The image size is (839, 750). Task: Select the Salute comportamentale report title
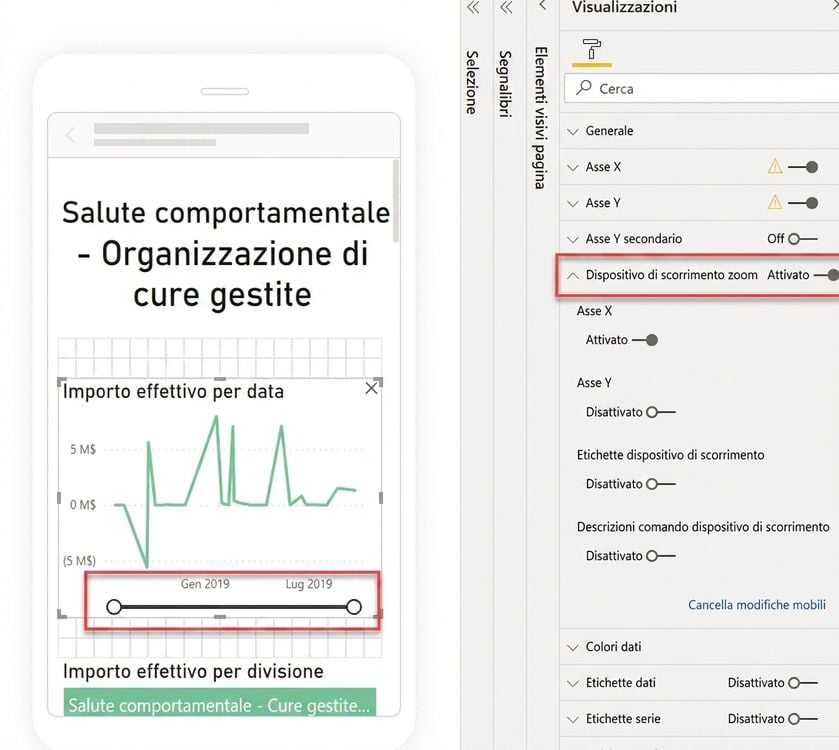tap(225, 254)
